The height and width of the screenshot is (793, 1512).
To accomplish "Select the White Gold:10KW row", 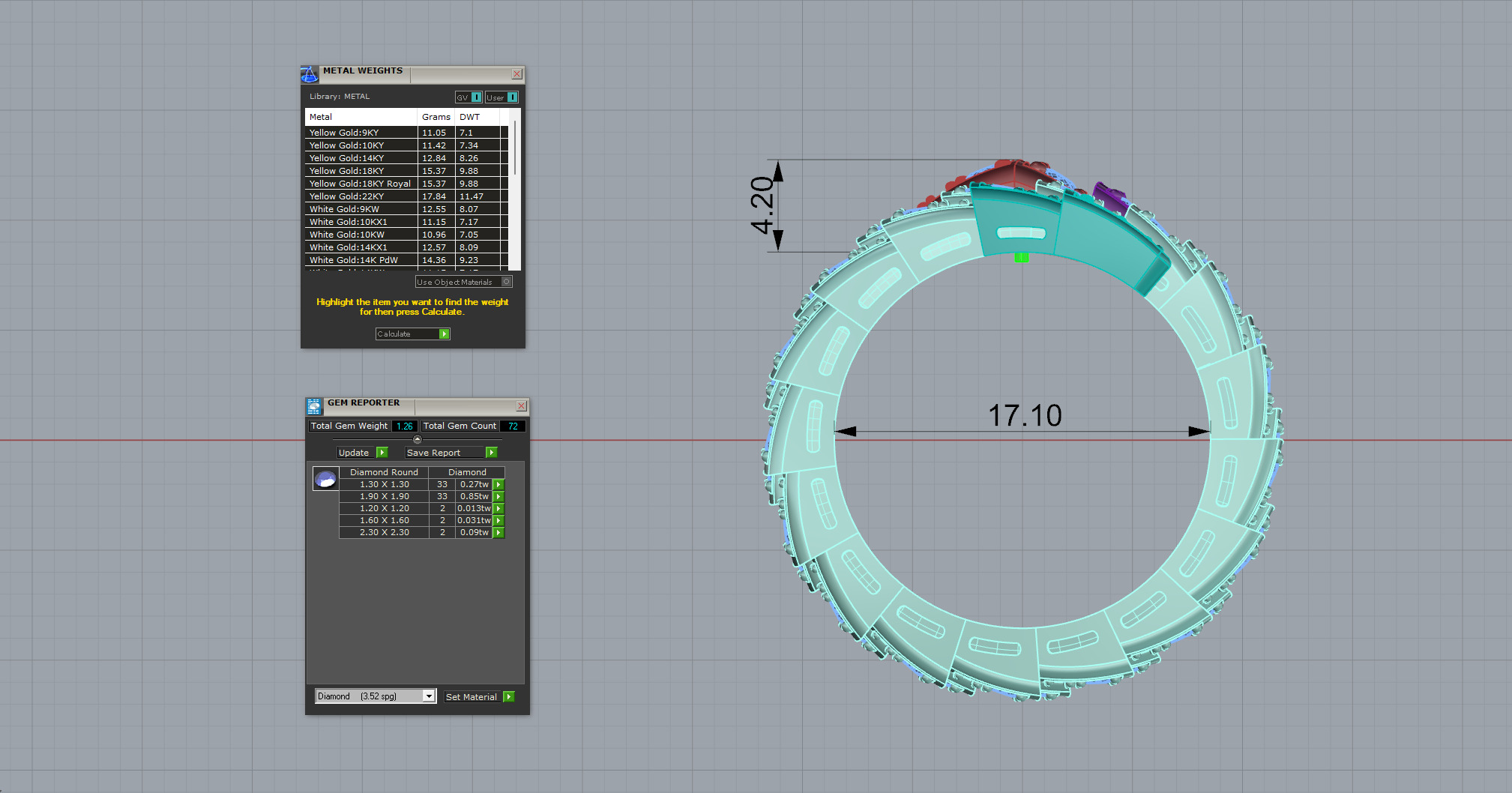I will [406, 235].
